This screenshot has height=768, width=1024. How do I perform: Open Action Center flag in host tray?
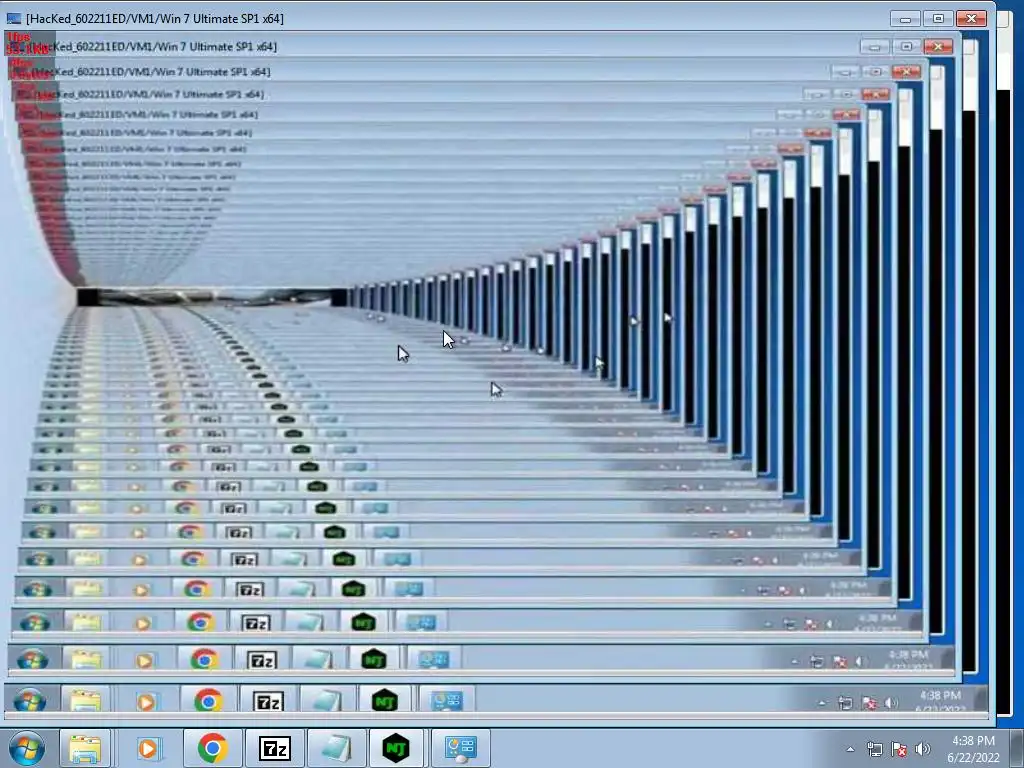tap(899, 749)
